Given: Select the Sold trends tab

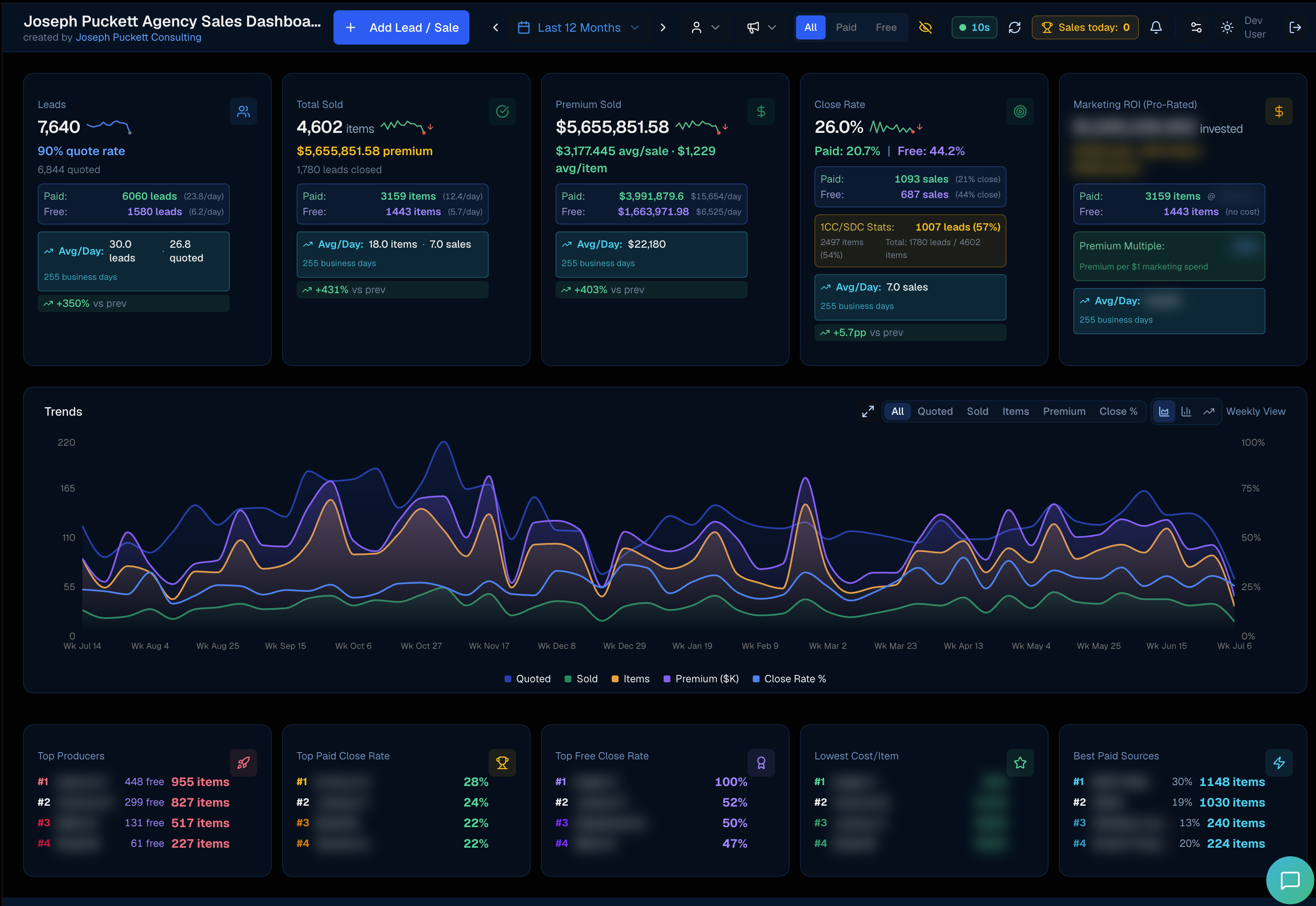Looking at the screenshot, I should (x=977, y=411).
